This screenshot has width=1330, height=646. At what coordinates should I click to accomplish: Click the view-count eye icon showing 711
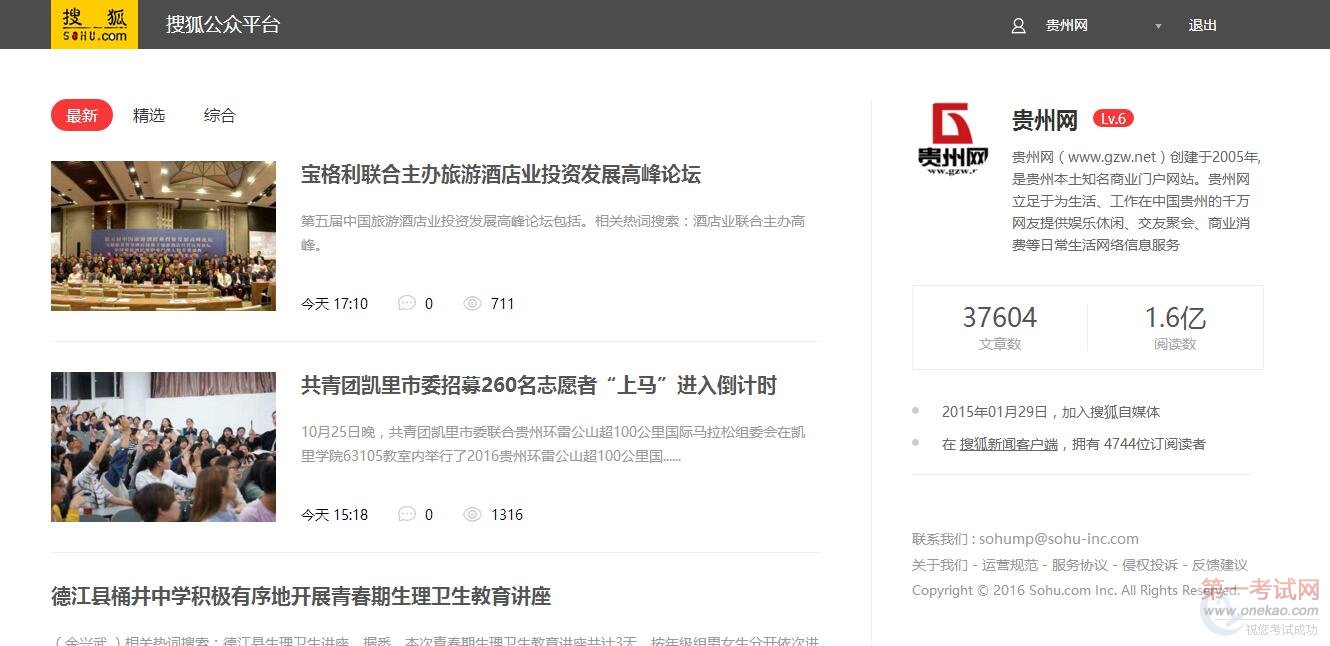tap(472, 303)
